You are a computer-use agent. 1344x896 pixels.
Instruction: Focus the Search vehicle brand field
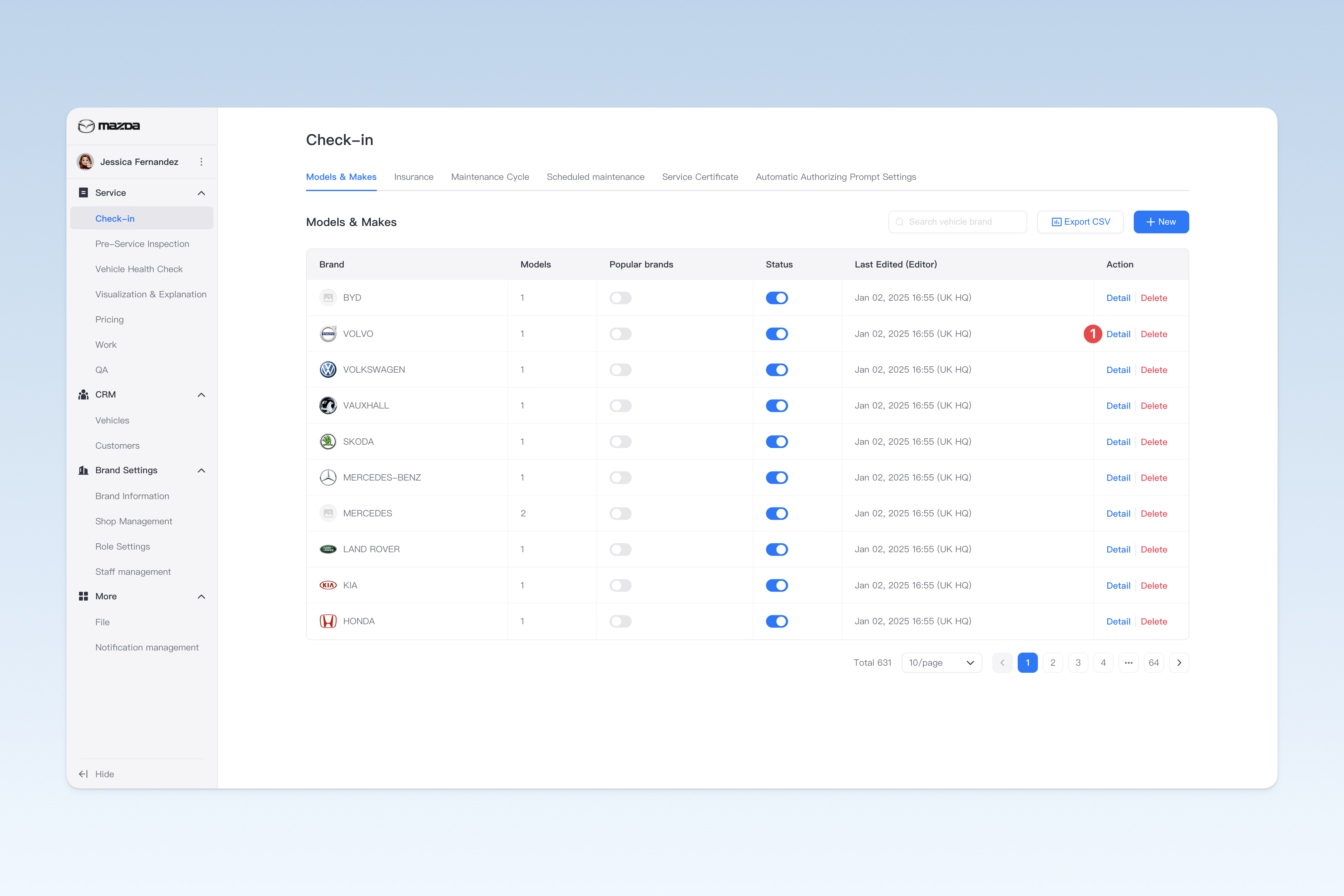point(957,222)
